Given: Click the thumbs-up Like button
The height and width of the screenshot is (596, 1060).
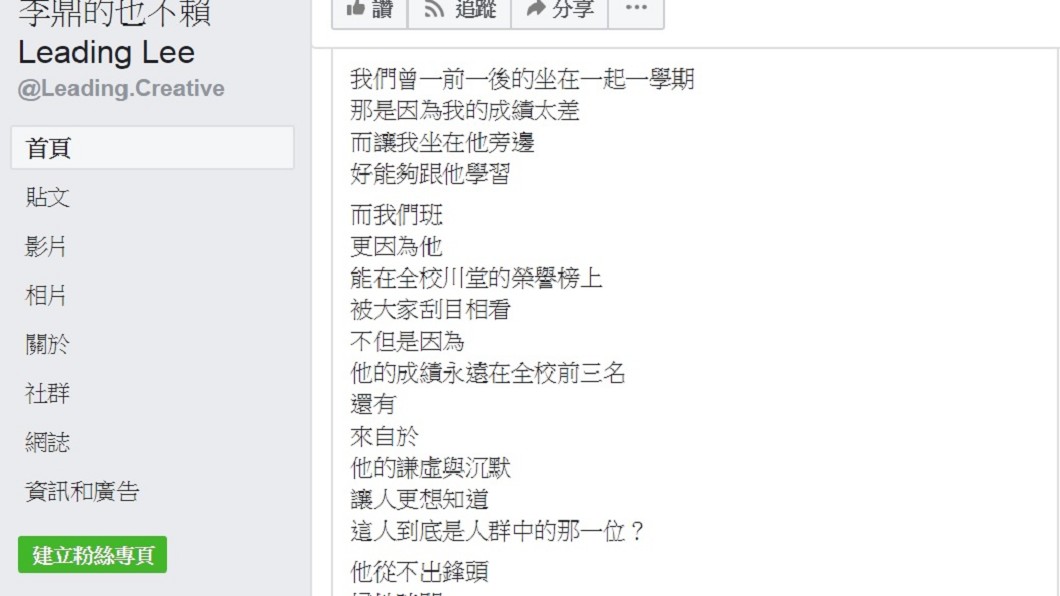Looking at the screenshot, I should pyautogui.click(x=370, y=10).
